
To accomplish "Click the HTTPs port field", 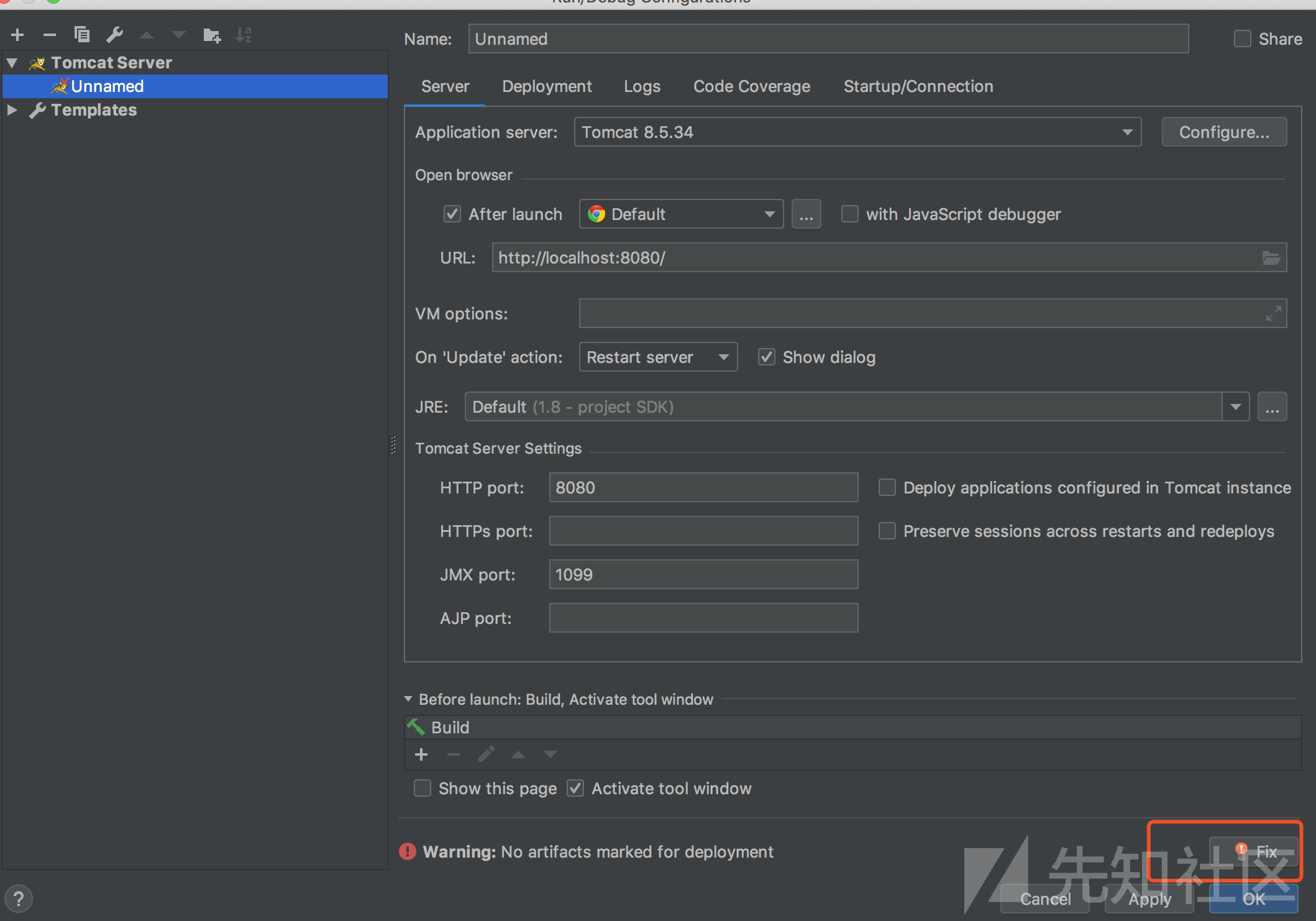I will (x=703, y=531).
